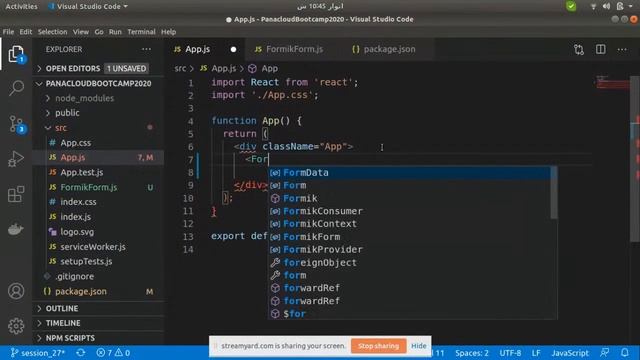Open the Source Control view
Screen dimensions: 640x360
point(16,124)
